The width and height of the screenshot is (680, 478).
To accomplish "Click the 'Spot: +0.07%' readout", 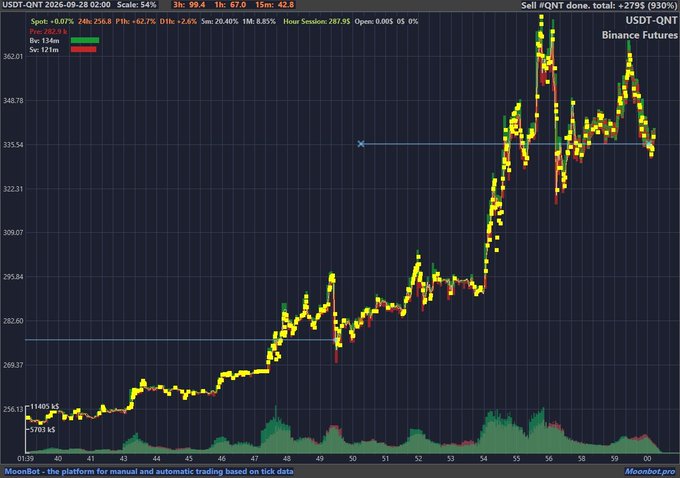I will click(x=52, y=21).
